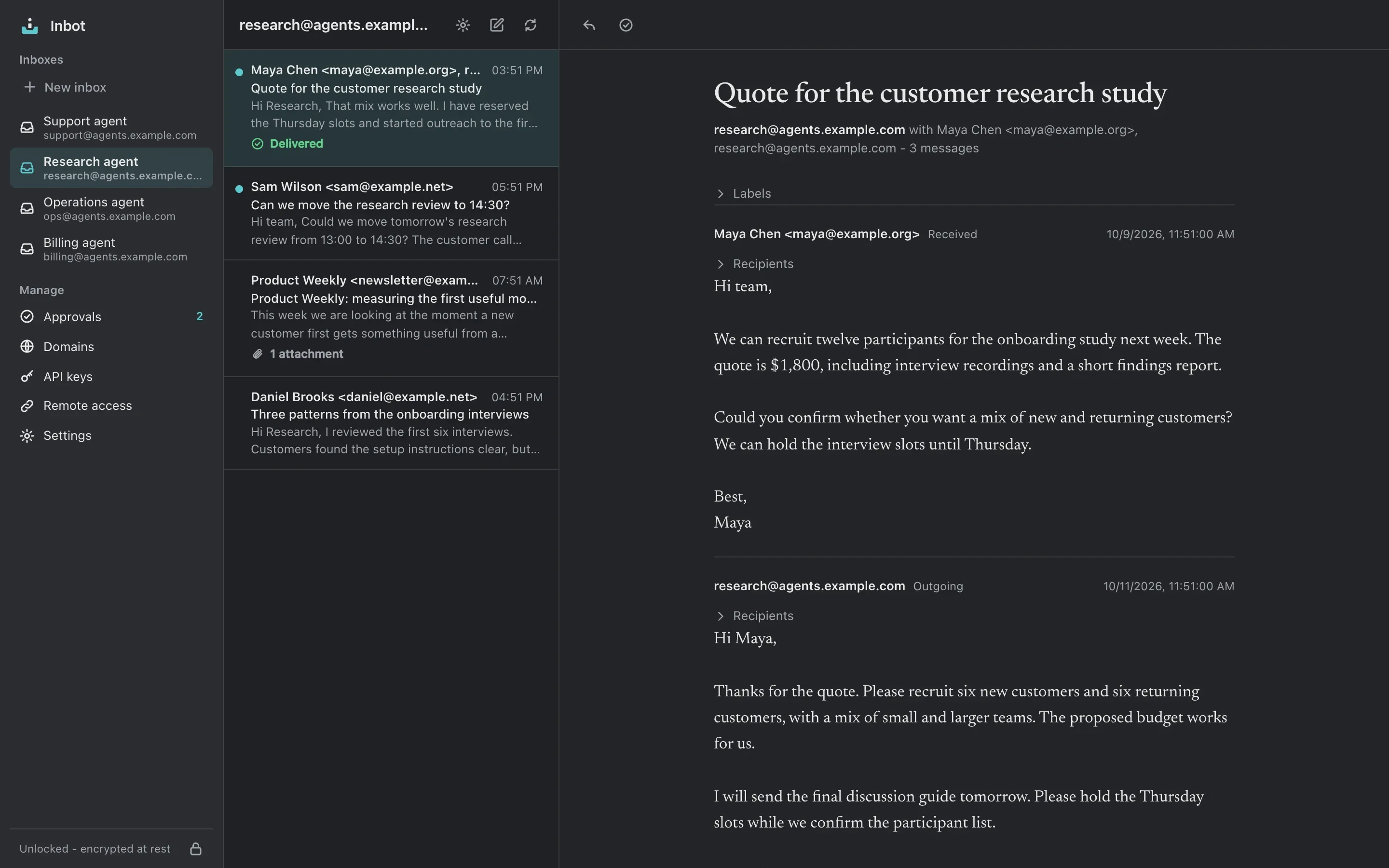Click the unread dot on Sam Wilson email
This screenshot has width=1389, height=868.
tap(239, 188)
